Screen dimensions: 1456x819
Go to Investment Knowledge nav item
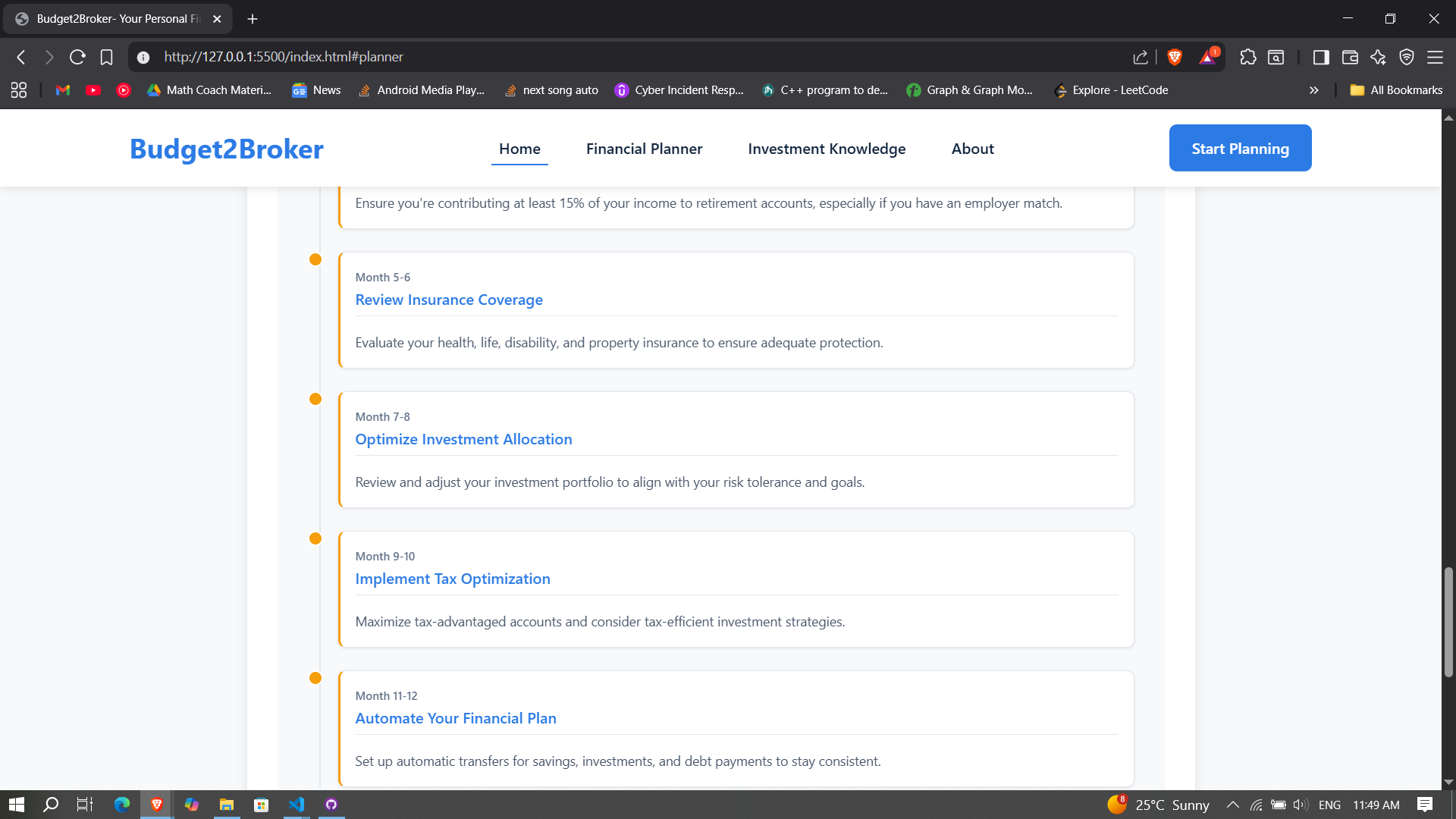(x=827, y=149)
